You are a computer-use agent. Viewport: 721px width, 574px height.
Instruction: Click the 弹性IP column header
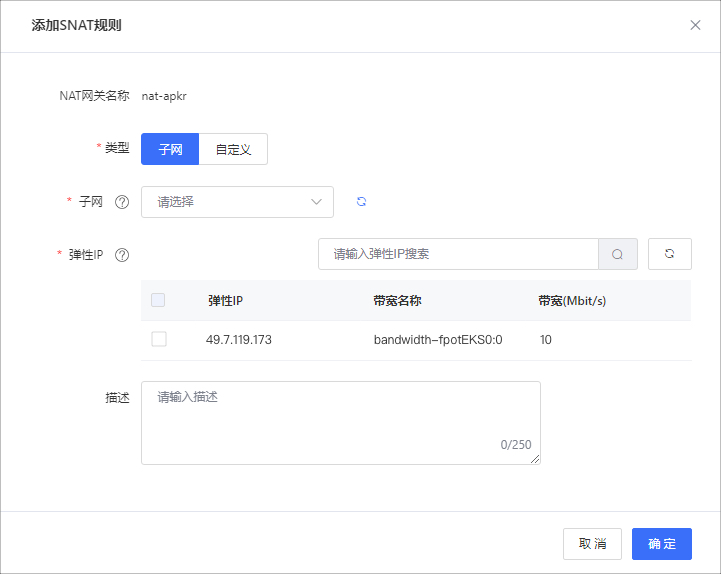pos(225,300)
